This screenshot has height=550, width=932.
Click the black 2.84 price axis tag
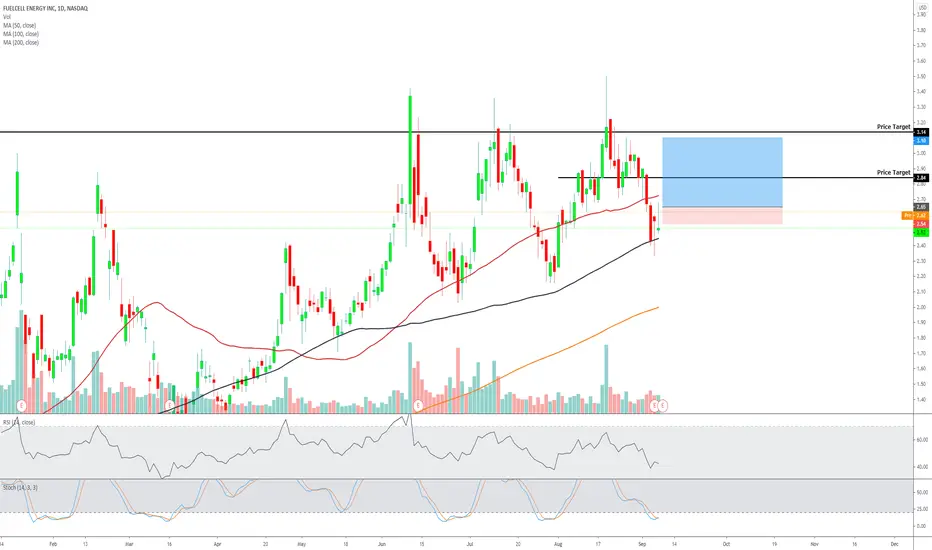click(x=921, y=178)
